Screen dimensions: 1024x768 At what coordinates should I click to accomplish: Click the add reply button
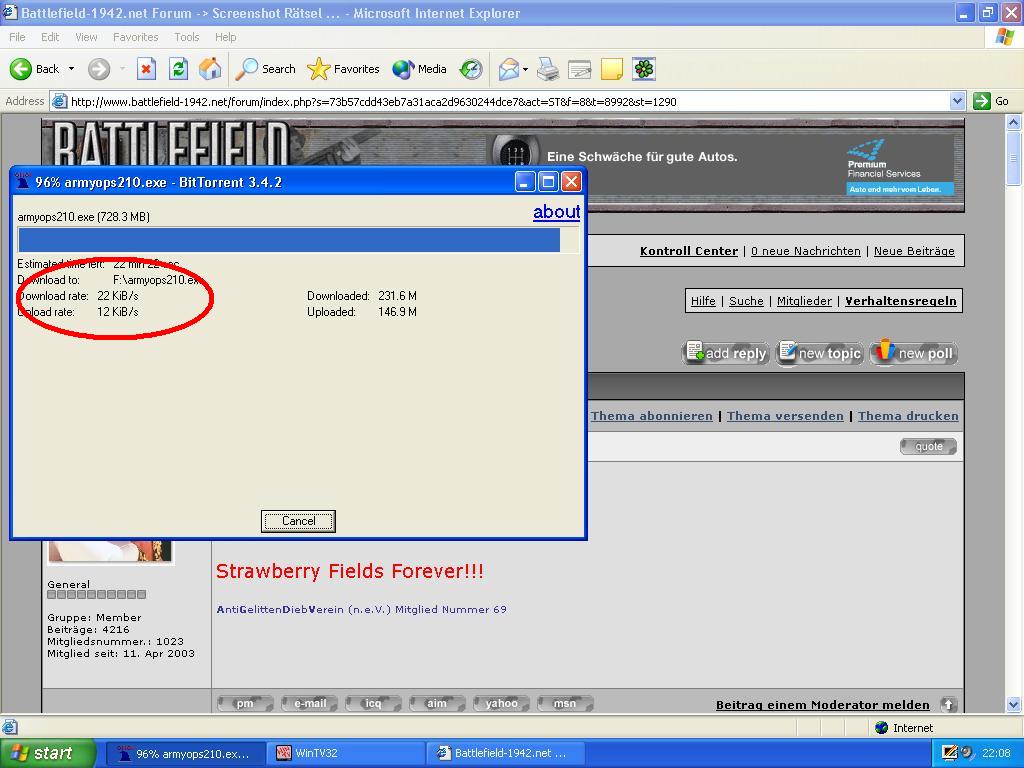point(726,353)
